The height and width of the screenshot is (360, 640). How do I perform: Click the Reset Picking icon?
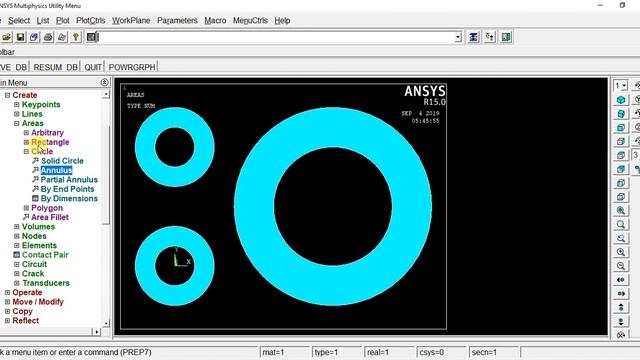(489, 37)
